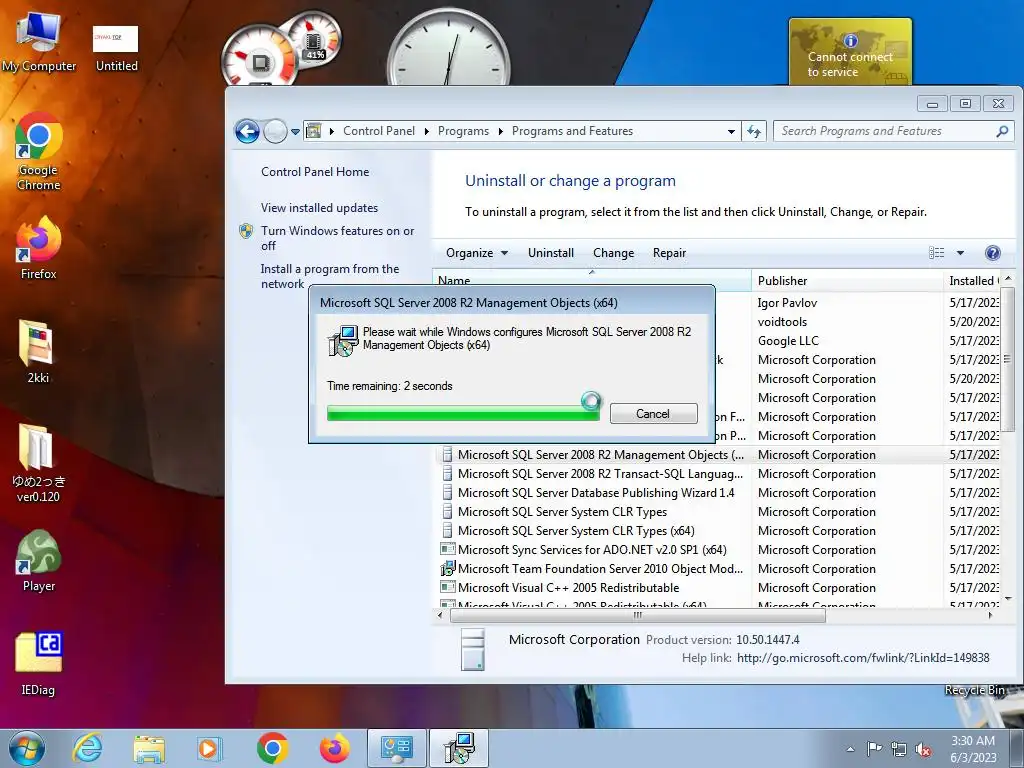Cancel the SQL Server configuration dialog
The width and height of the screenshot is (1024, 768).
[x=654, y=413]
